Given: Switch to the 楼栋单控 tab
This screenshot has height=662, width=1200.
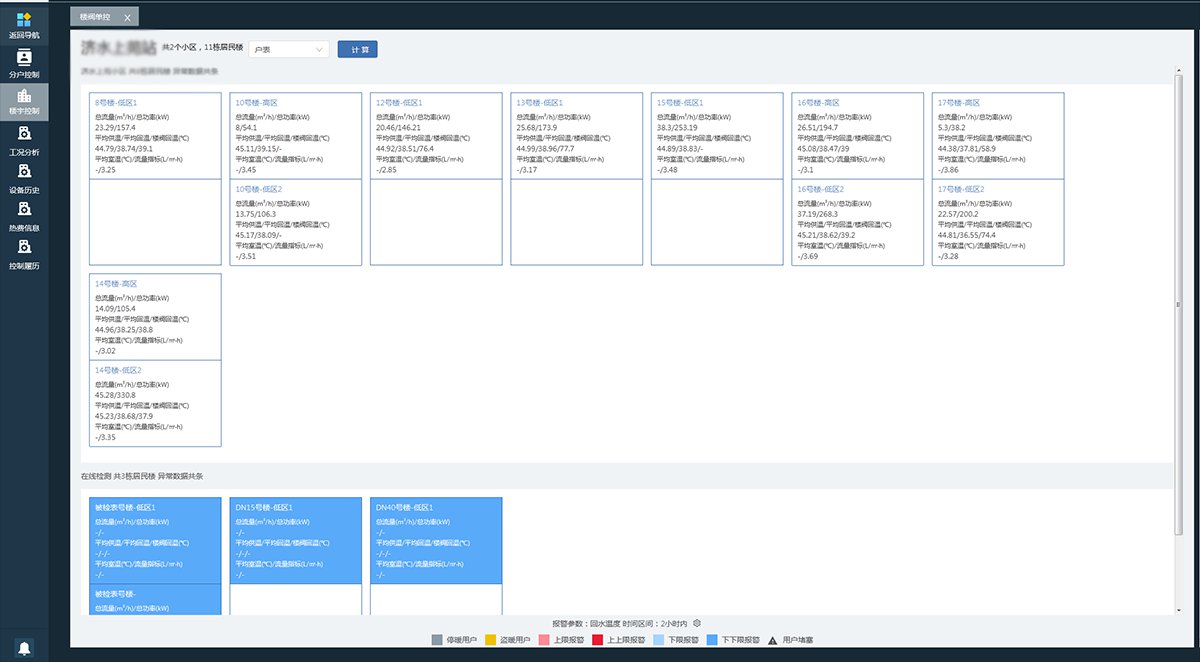Looking at the screenshot, I should pos(96,17).
